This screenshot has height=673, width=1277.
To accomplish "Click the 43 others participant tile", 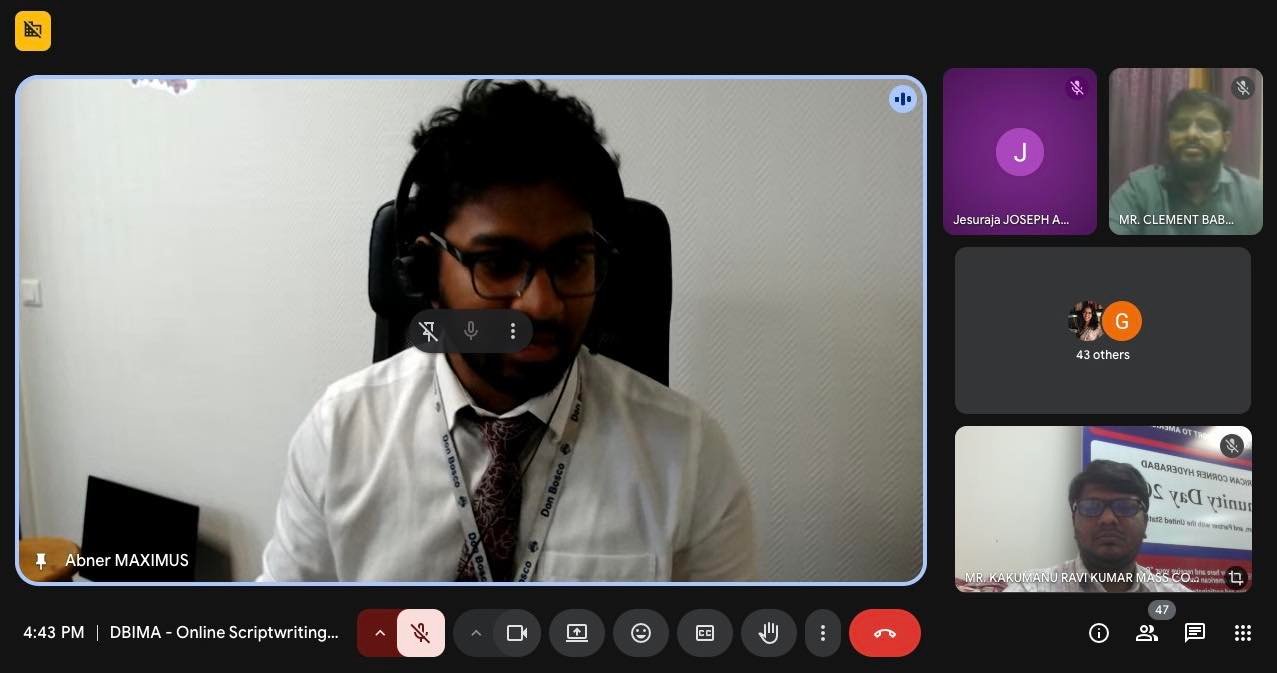I will pos(1102,331).
